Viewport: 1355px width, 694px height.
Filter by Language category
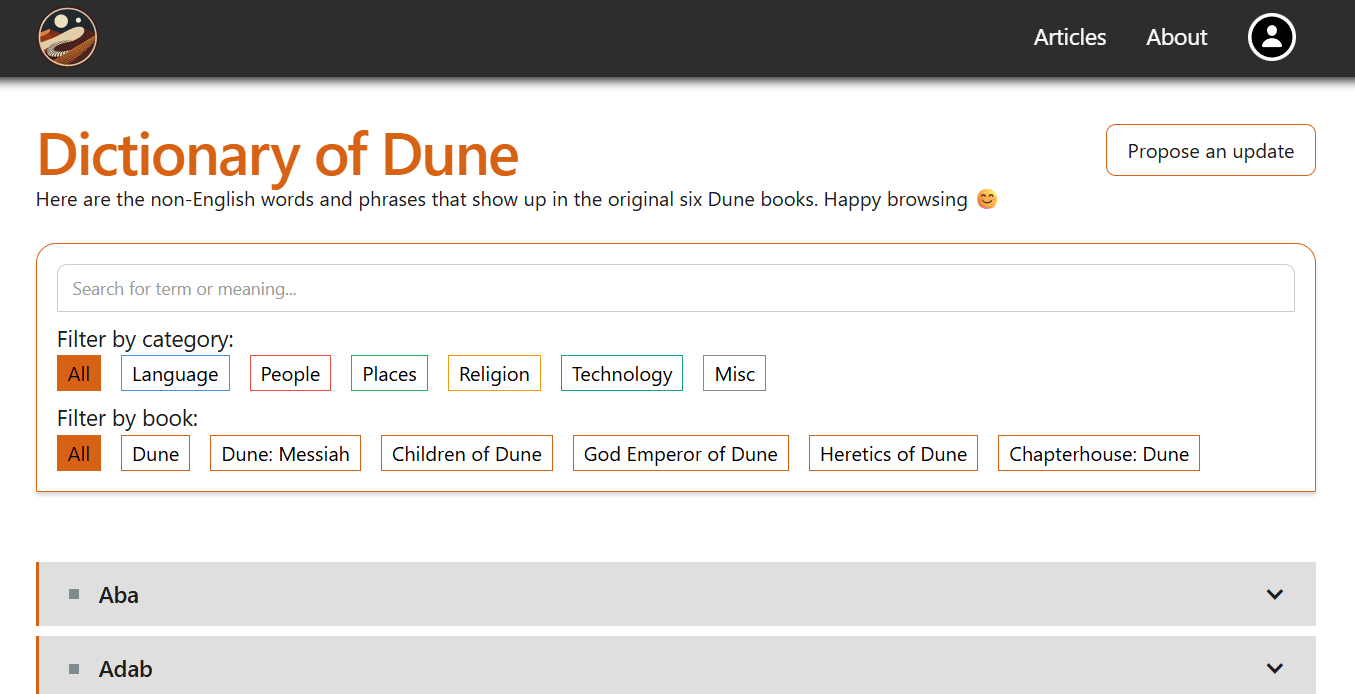pyautogui.click(x=175, y=373)
